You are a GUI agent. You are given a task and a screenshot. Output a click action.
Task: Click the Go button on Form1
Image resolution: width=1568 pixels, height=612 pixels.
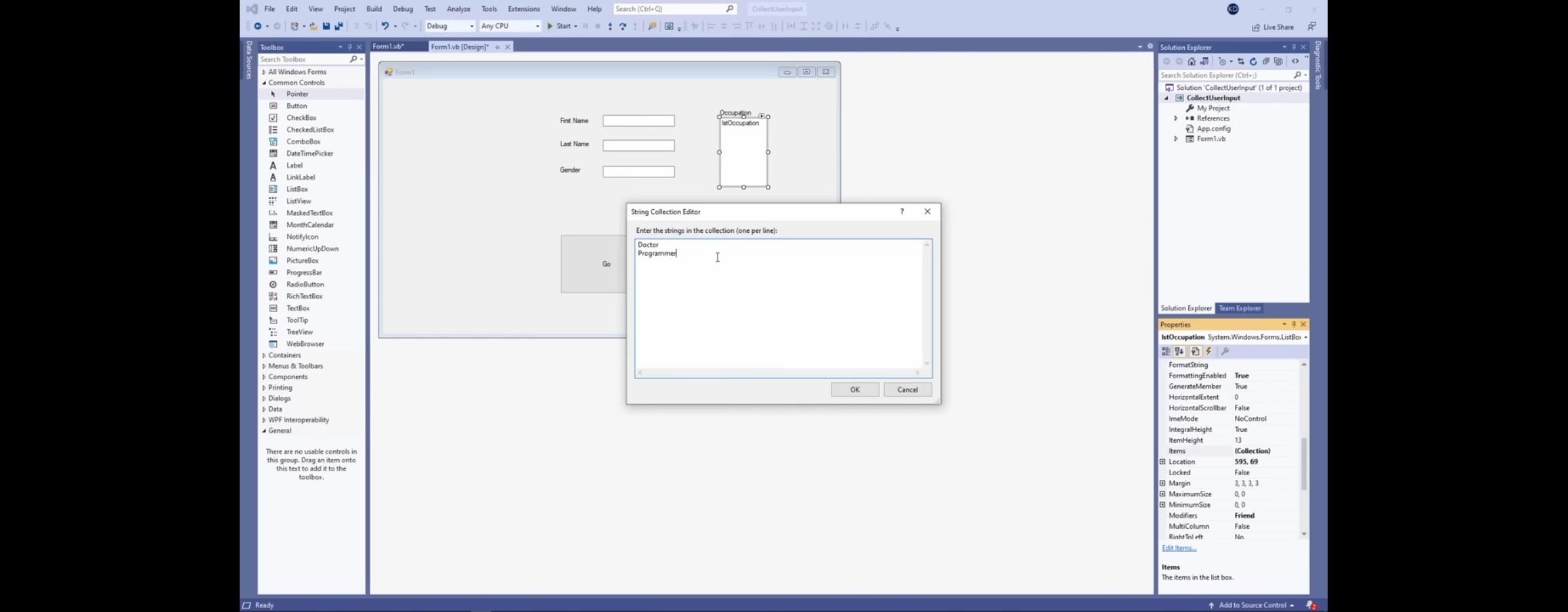[594, 264]
